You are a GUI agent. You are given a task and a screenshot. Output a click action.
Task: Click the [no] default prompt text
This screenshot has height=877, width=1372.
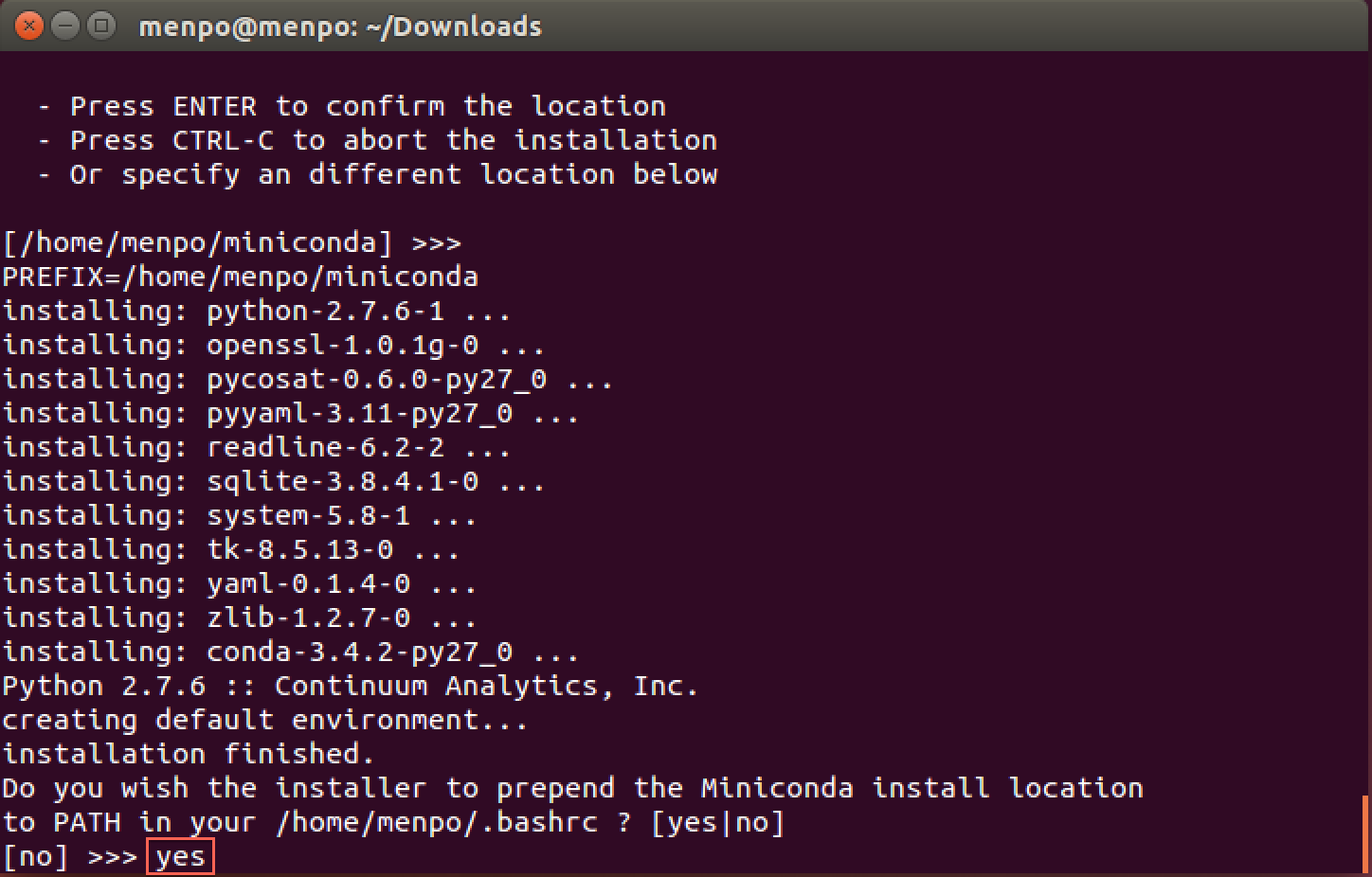pyautogui.click(x=34, y=855)
